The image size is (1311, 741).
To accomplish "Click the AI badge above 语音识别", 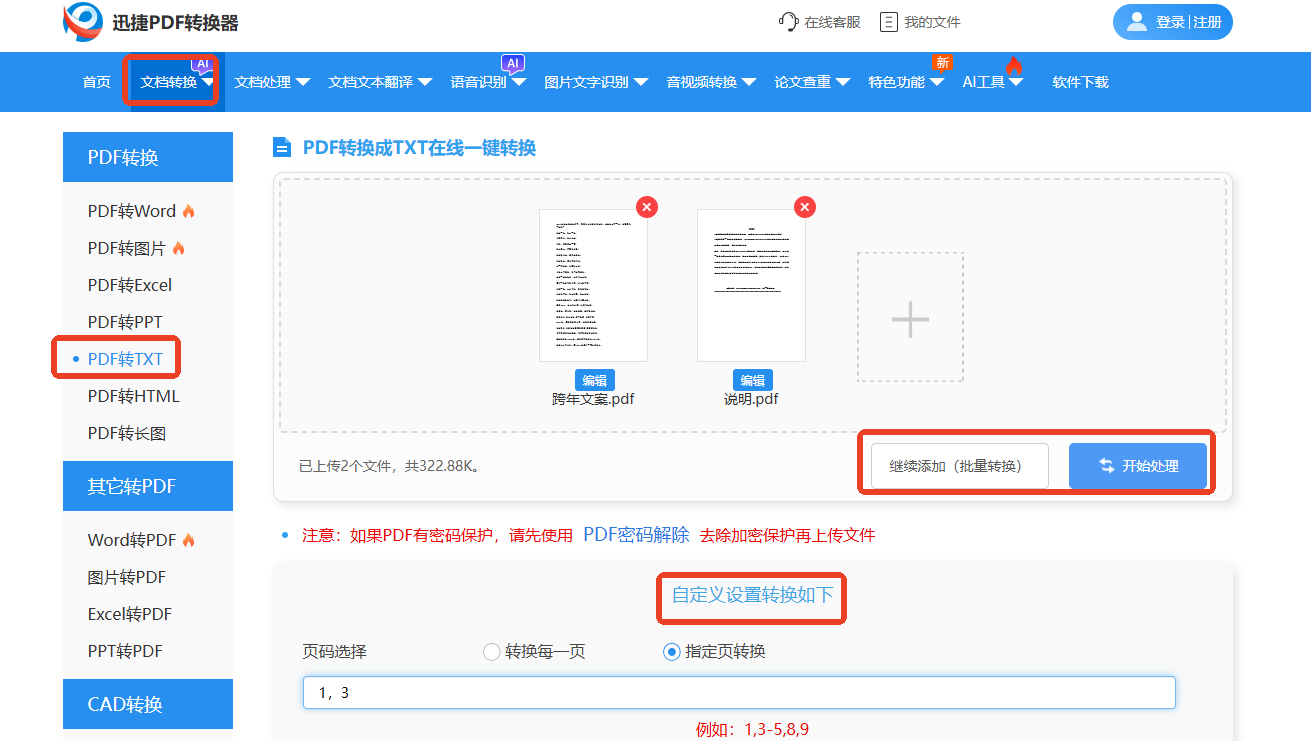I will pyautogui.click(x=513, y=63).
